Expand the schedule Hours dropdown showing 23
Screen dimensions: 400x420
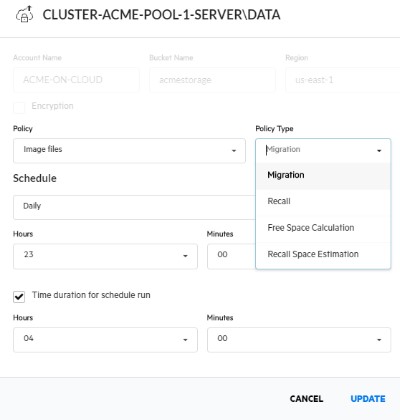pyautogui.click(x=105, y=256)
